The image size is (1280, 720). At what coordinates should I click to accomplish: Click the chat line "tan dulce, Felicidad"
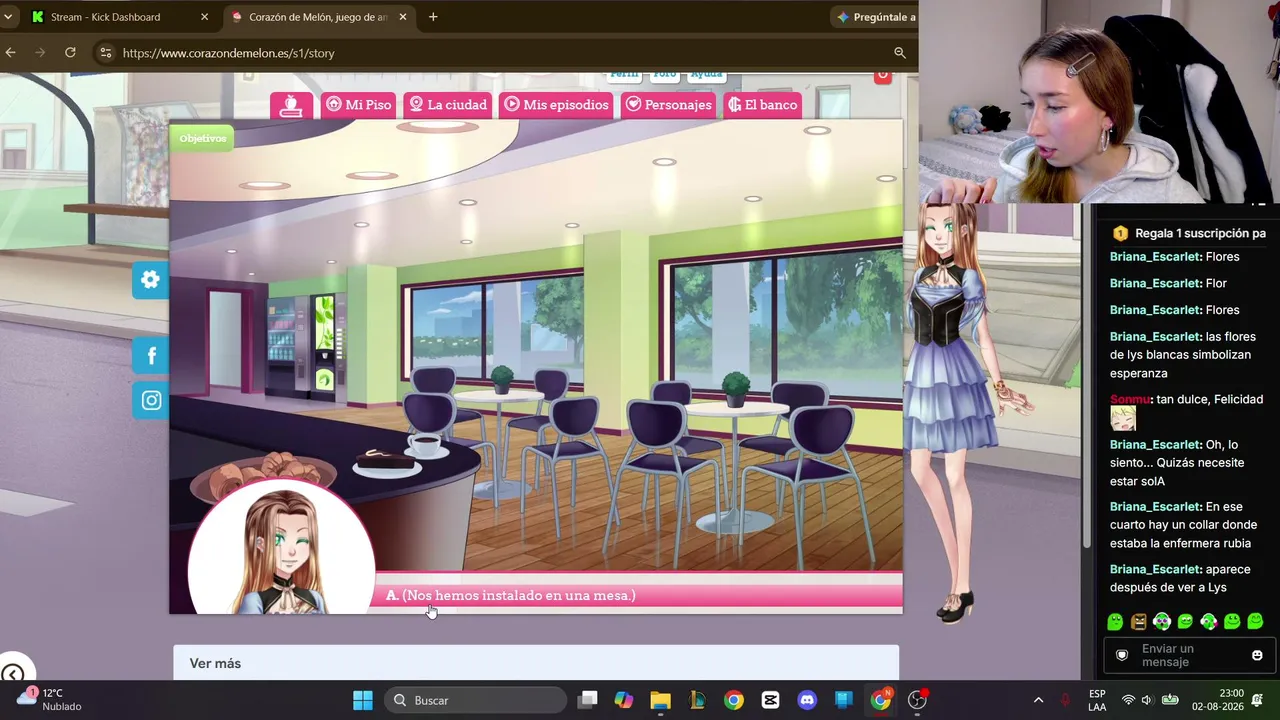pyautogui.click(x=1210, y=399)
